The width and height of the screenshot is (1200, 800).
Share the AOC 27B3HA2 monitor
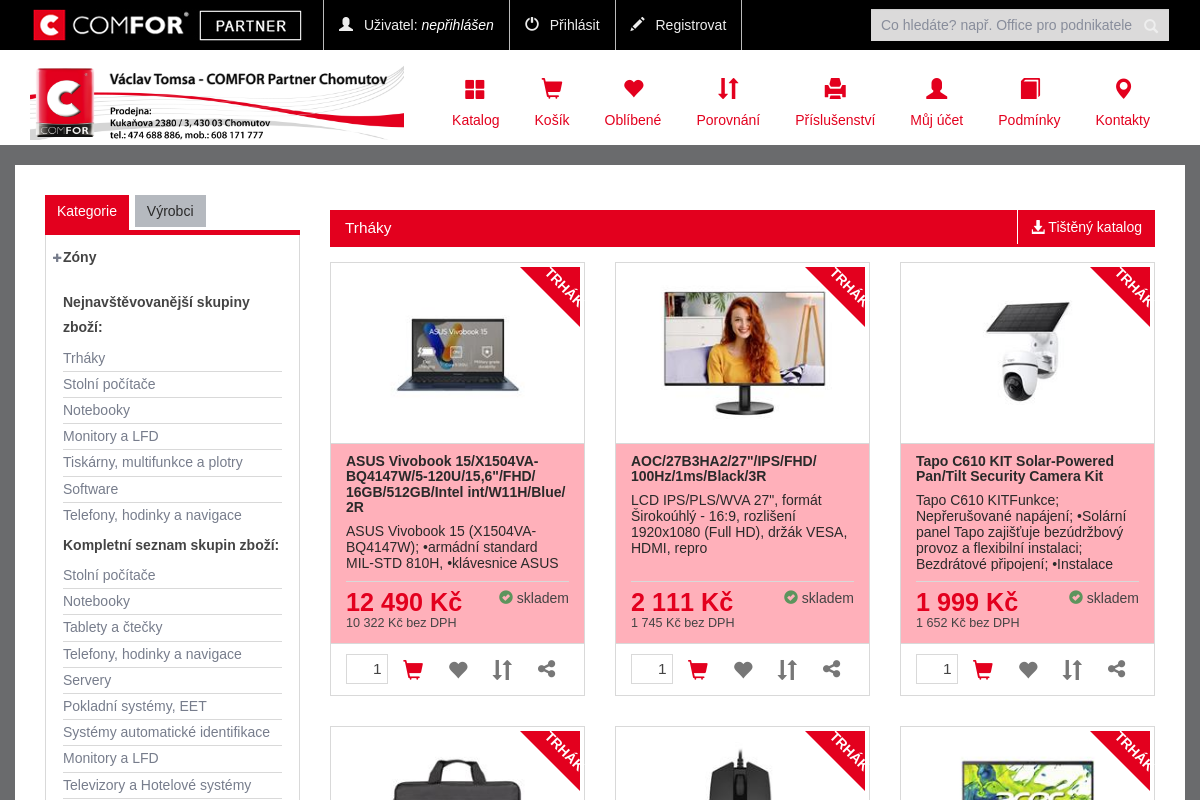click(x=832, y=669)
